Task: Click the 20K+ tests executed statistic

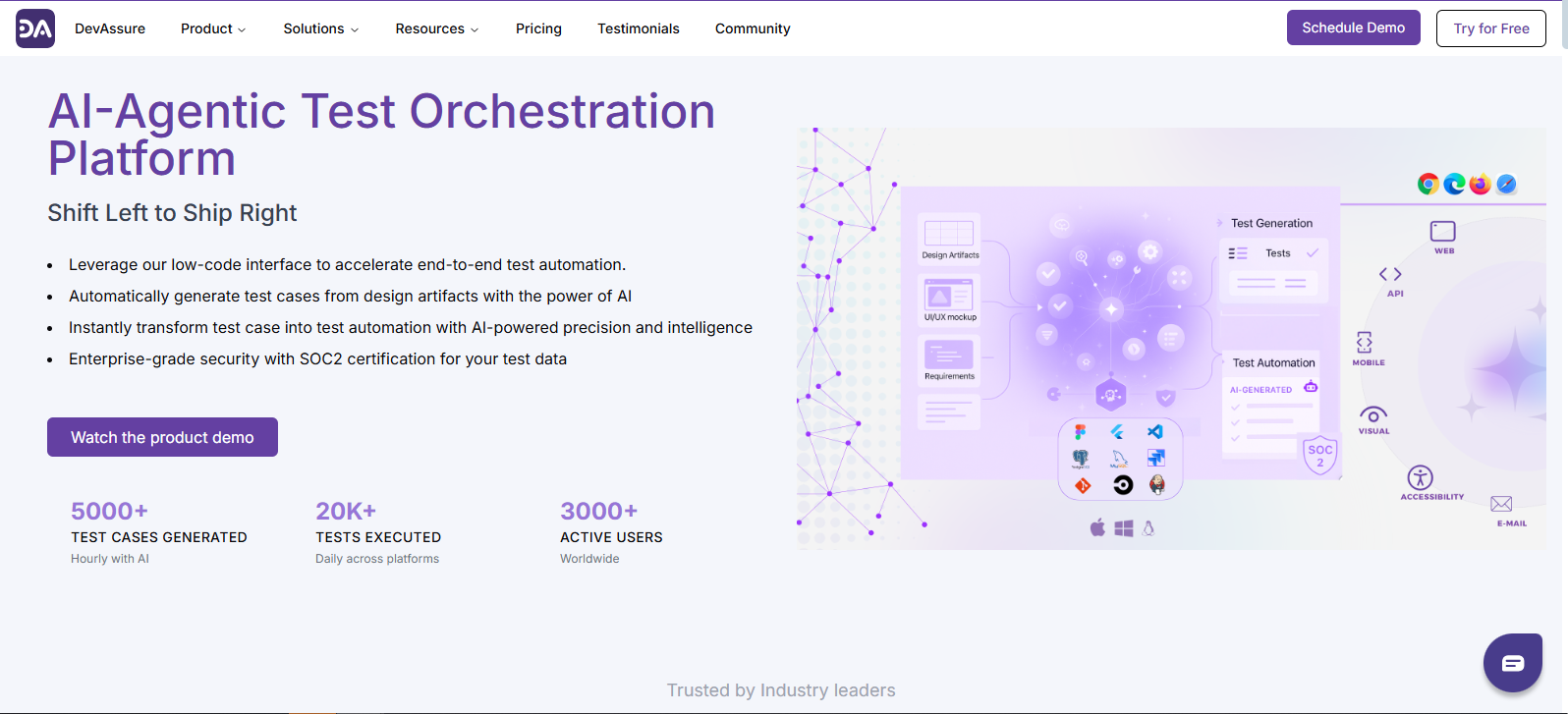Action: point(378,533)
